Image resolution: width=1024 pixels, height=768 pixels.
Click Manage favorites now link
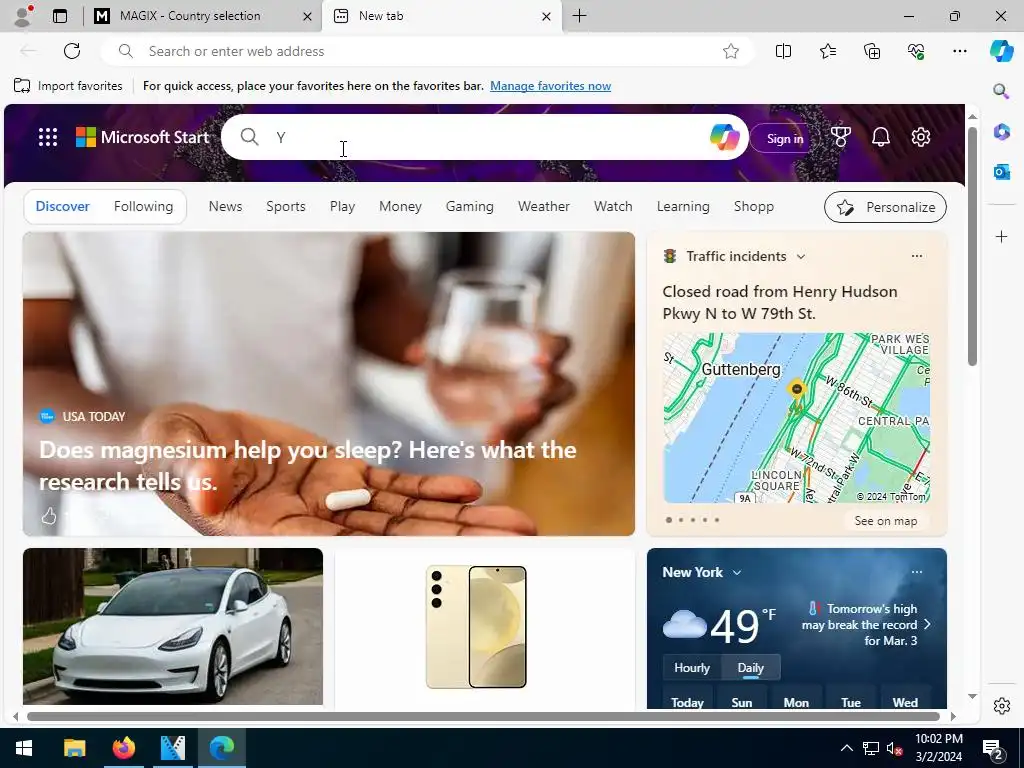click(551, 86)
